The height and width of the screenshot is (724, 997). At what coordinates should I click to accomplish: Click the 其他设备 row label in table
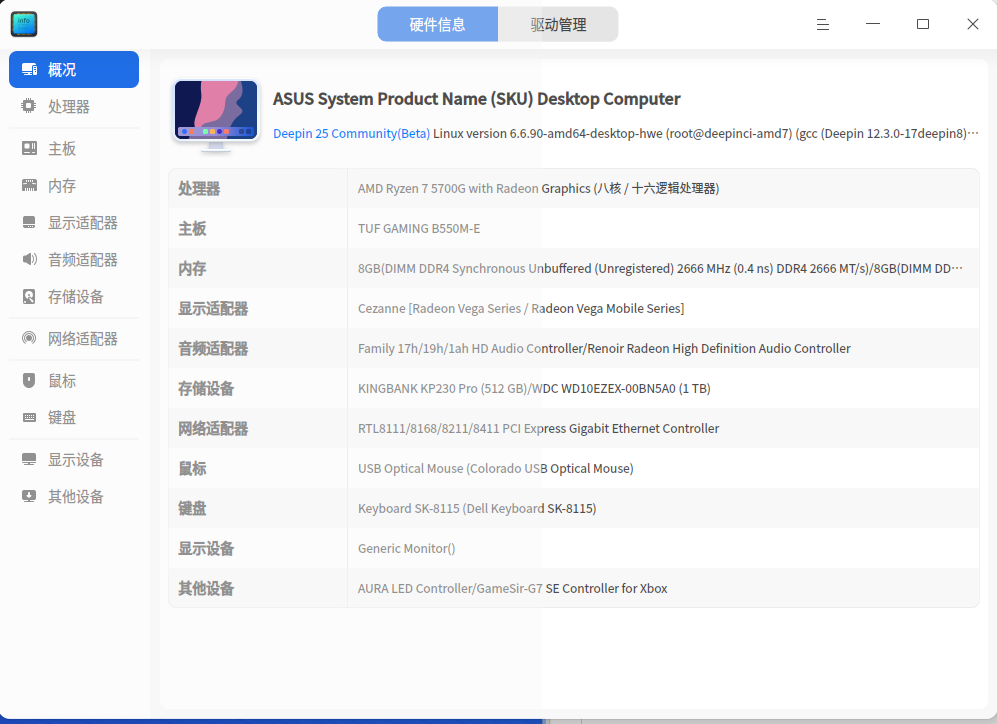(x=206, y=589)
